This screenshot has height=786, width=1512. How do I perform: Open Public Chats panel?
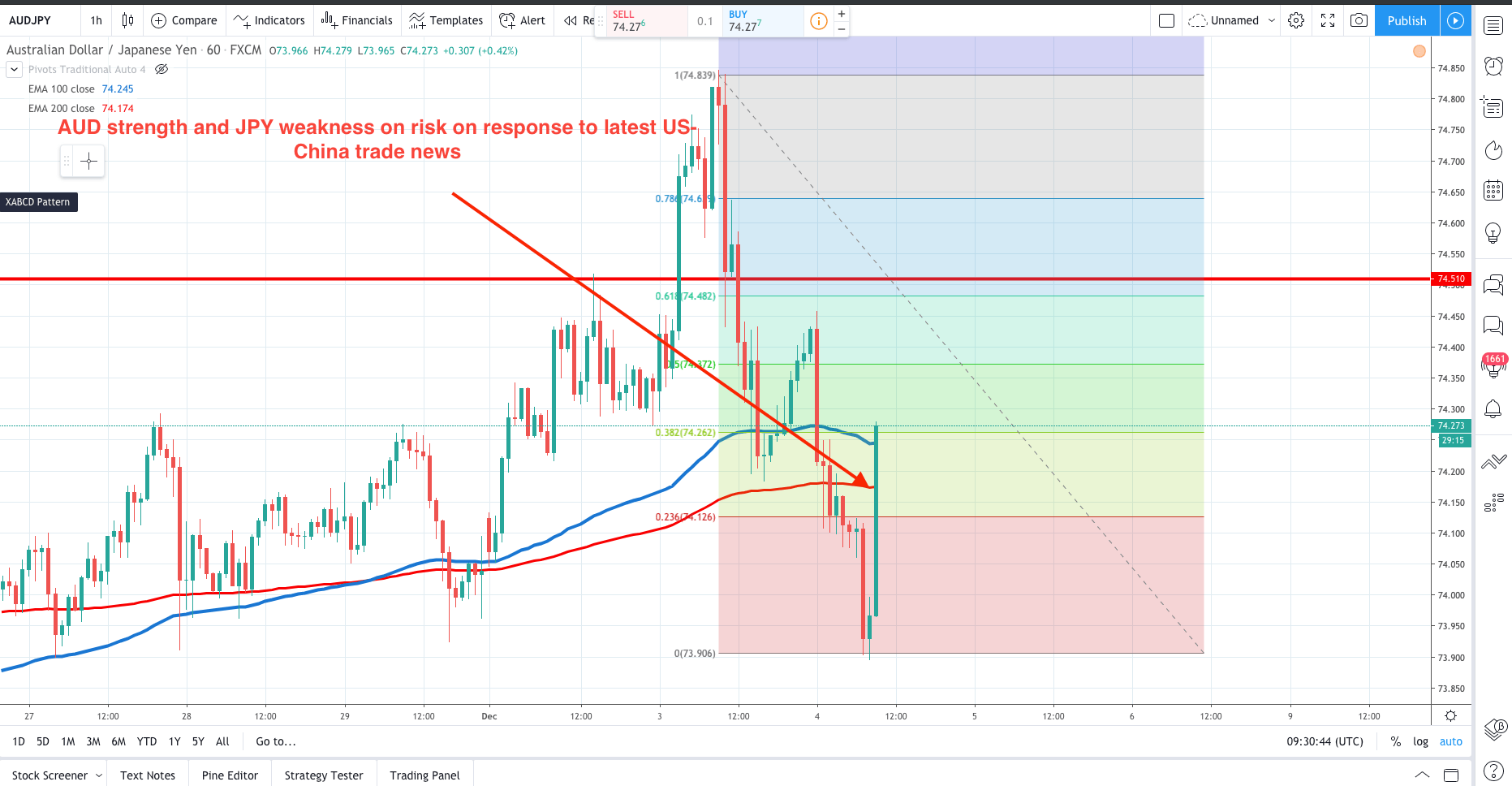coord(1493,284)
